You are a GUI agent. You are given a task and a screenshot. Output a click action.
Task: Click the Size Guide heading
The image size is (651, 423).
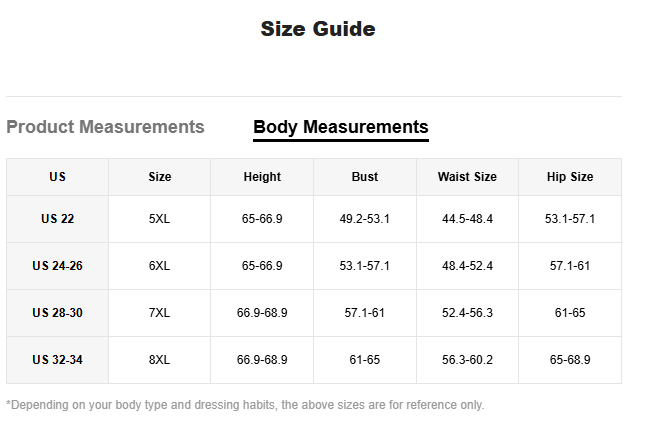coord(318,29)
